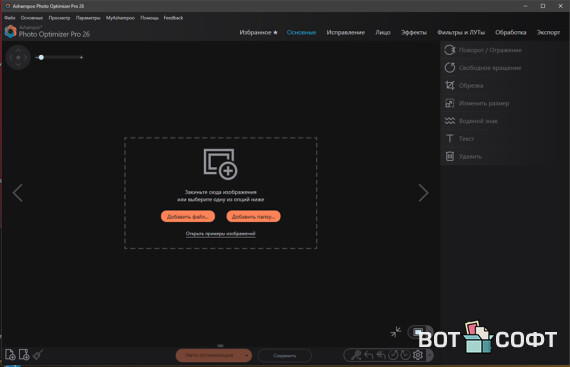The width and height of the screenshot is (570, 367).
Task: Open the Открыть примеры изображений link
Action: tap(220, 234)
